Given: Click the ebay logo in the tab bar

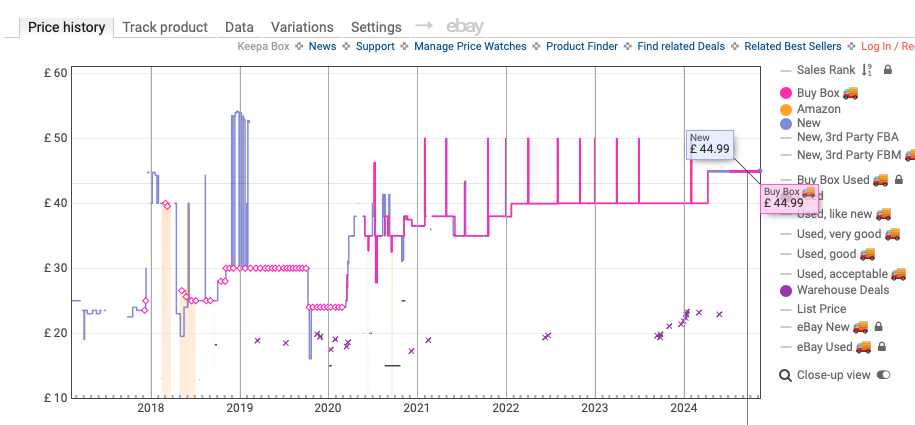Looking at the screenshot, I should coord(466,27).
